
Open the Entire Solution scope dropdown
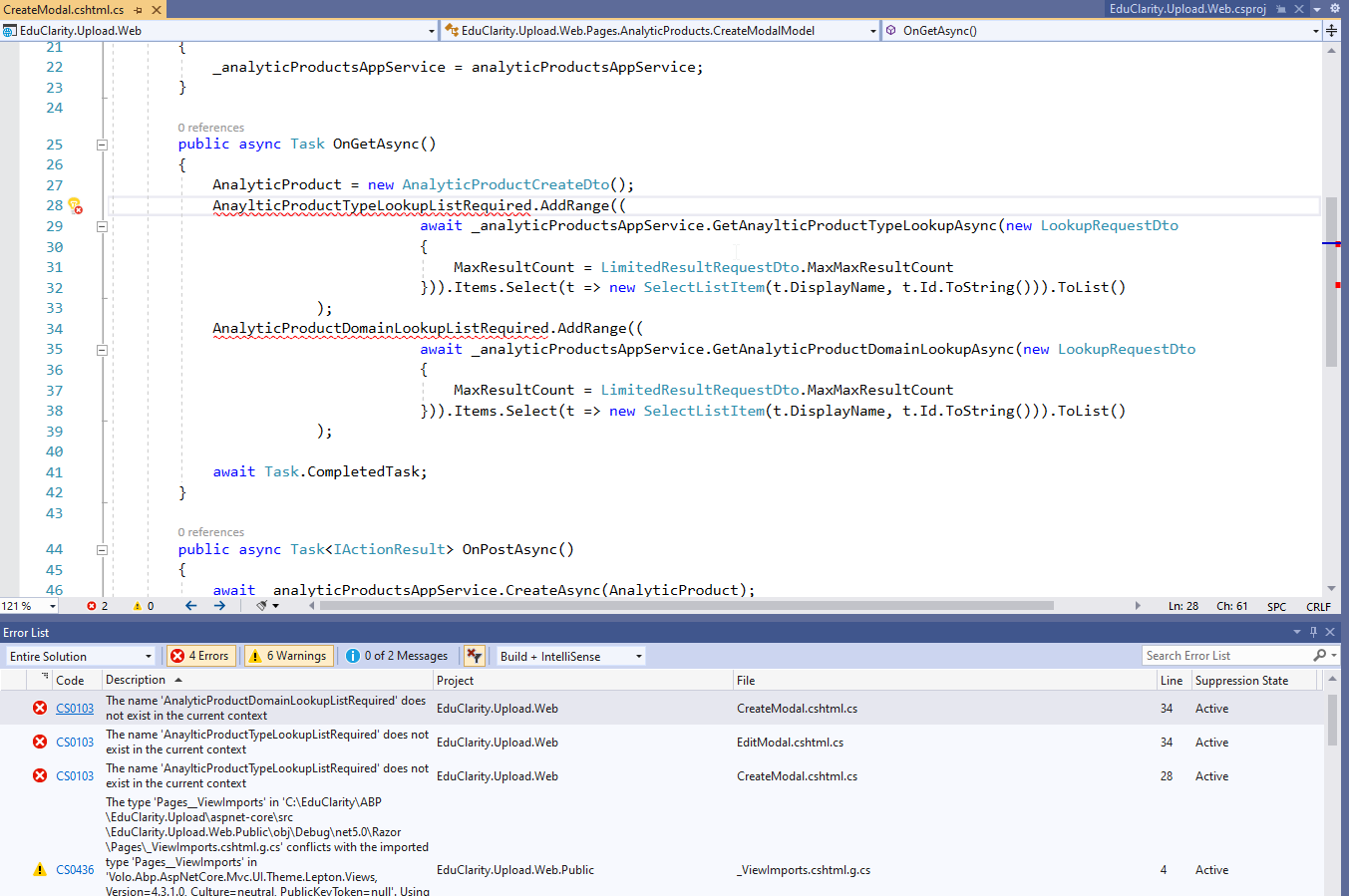click(80, 656)
